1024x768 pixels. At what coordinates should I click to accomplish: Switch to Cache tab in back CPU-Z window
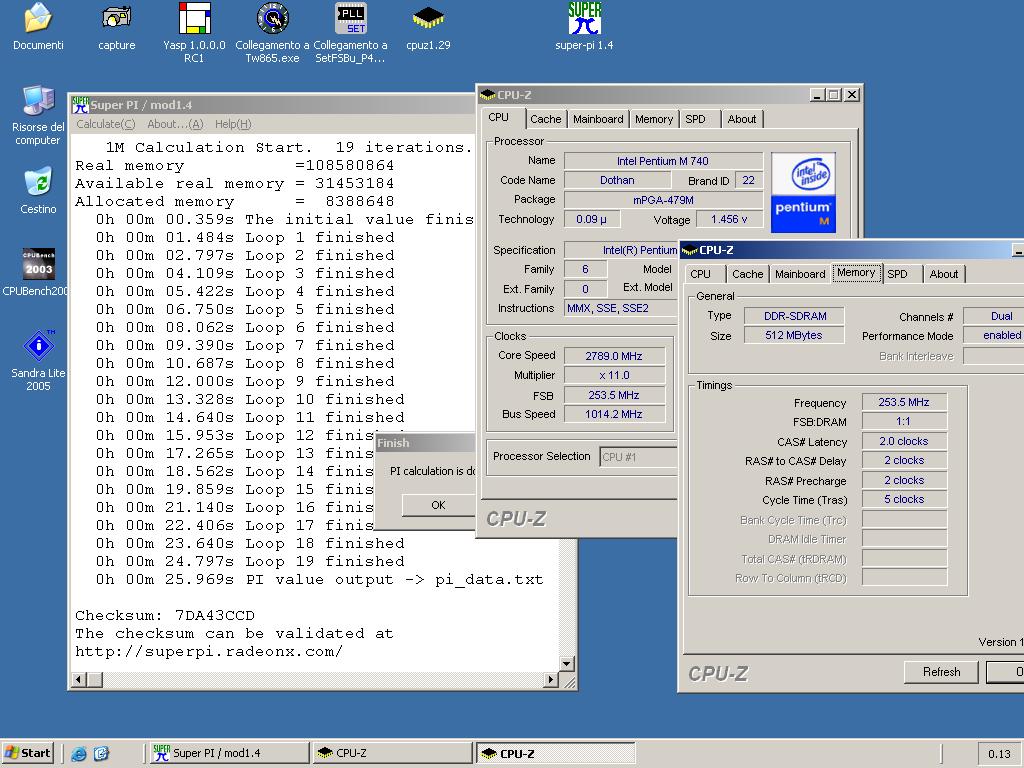(x=546, y=119)
